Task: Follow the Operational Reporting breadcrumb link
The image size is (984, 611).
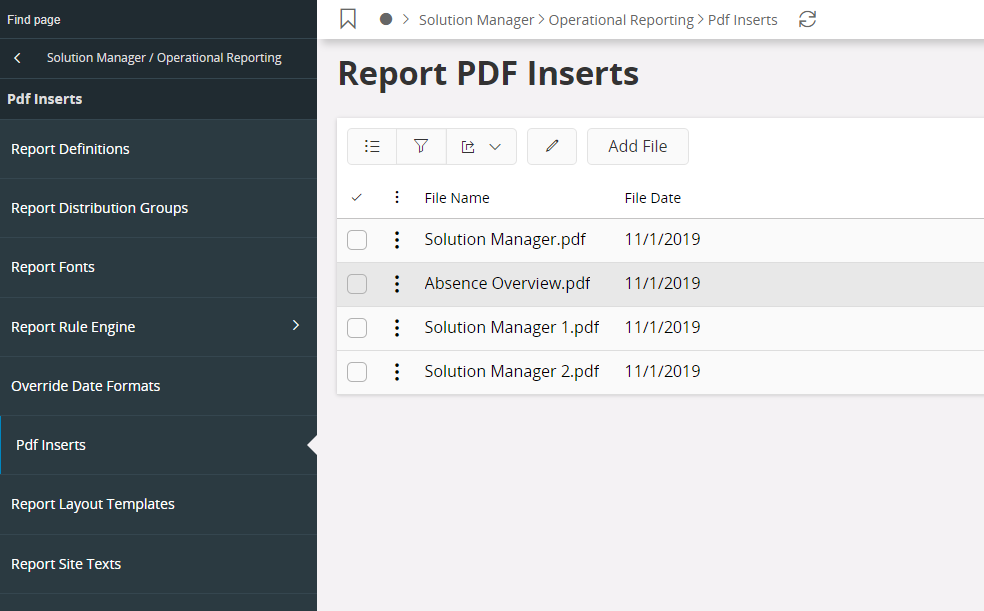Action: pyautogui.click(x=621, y=20)
